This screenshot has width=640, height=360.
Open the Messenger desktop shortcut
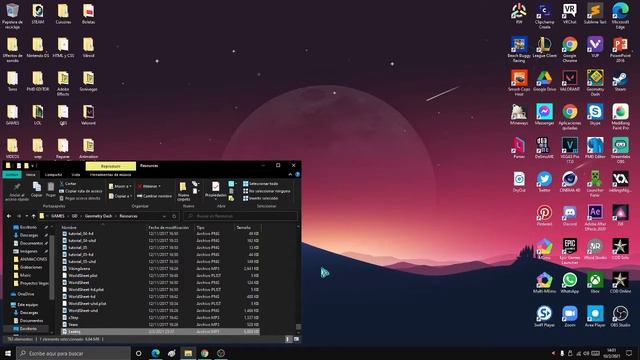pos(544,114)
